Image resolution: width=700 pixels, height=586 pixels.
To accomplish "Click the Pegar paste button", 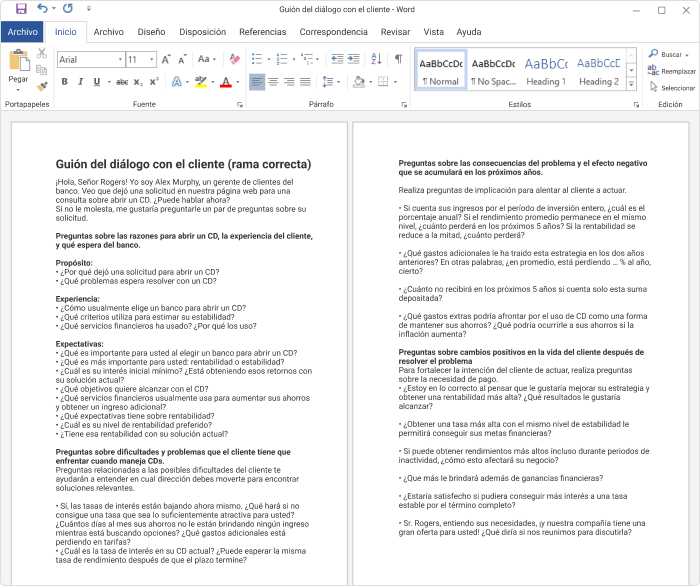I will [x=18, y=69].
